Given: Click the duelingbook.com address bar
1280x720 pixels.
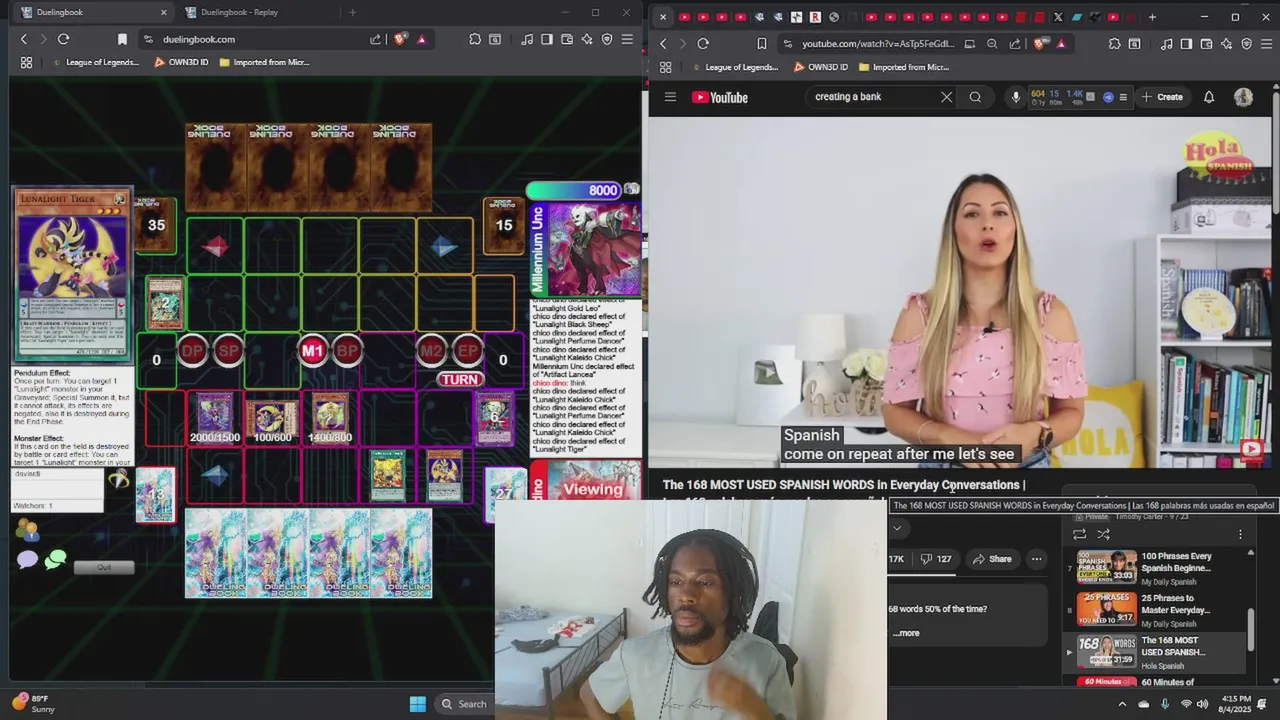Looking at the screenshot, I should 260,39.
